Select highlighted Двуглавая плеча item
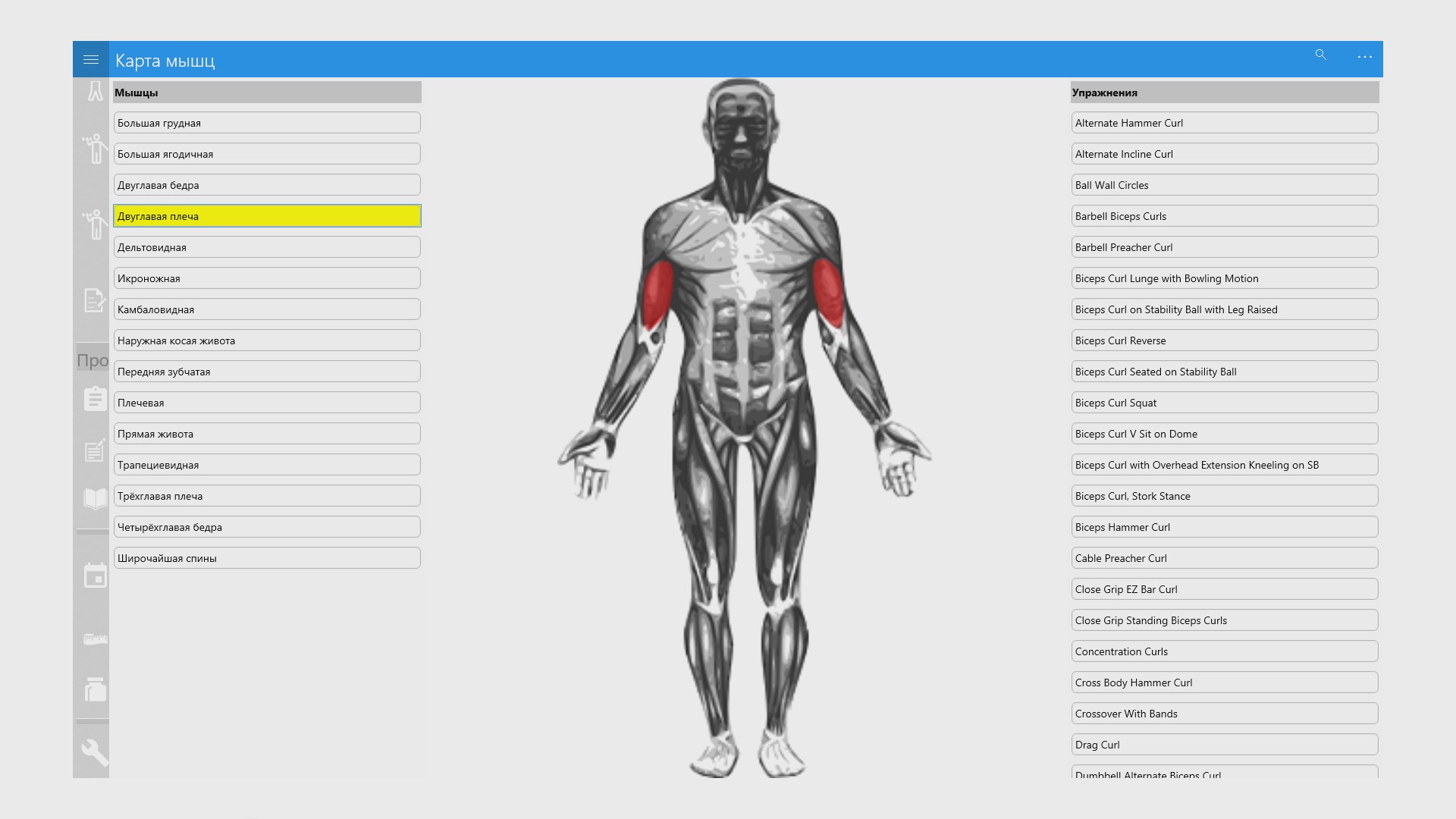This screenshot has width=1456, height=819. click(x=267, y=216)
